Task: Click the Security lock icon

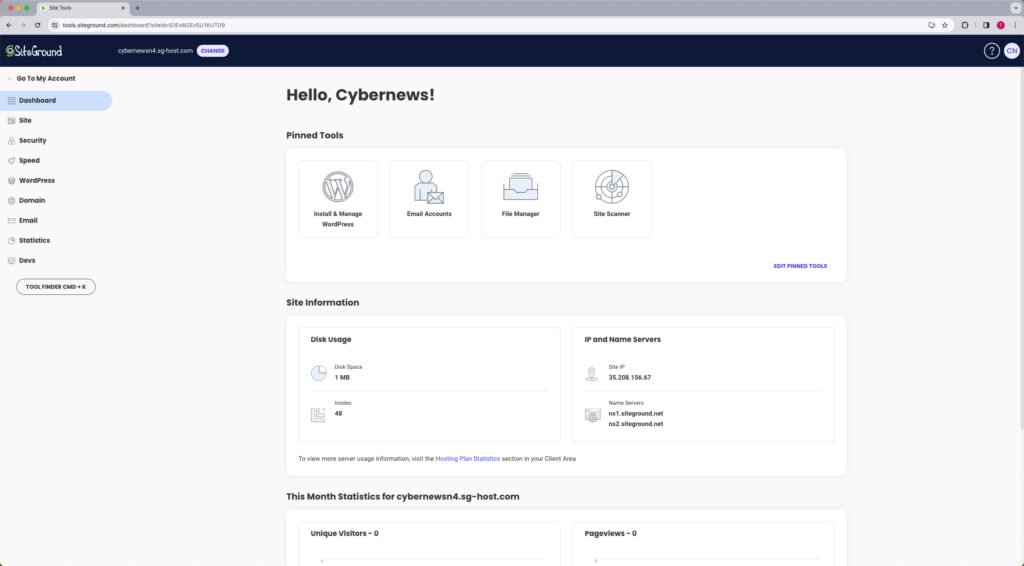Action: click(11, 140)
